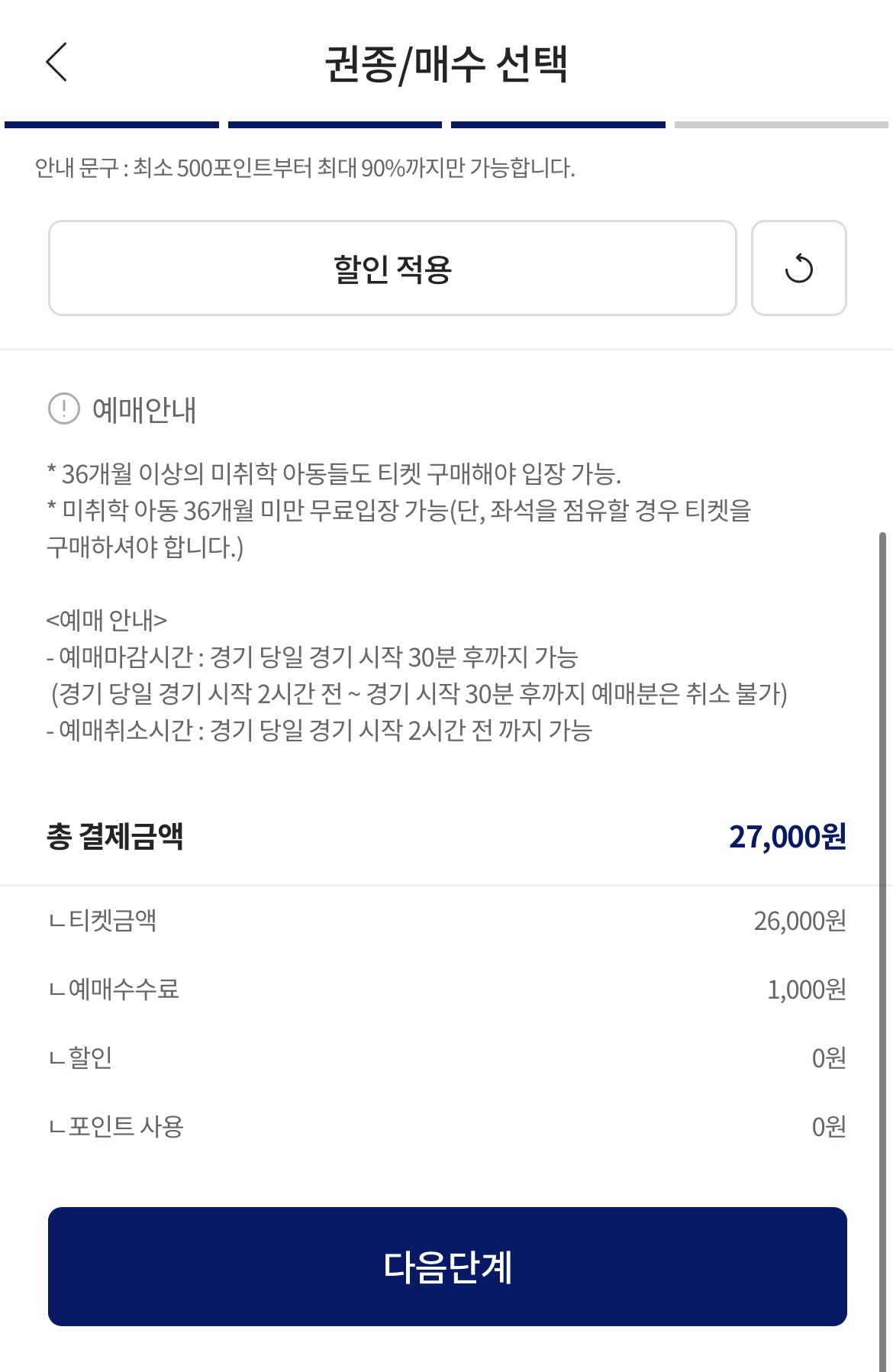
Task: Tap the discount reset refresh icon
Action: click(x=798, y=268)
